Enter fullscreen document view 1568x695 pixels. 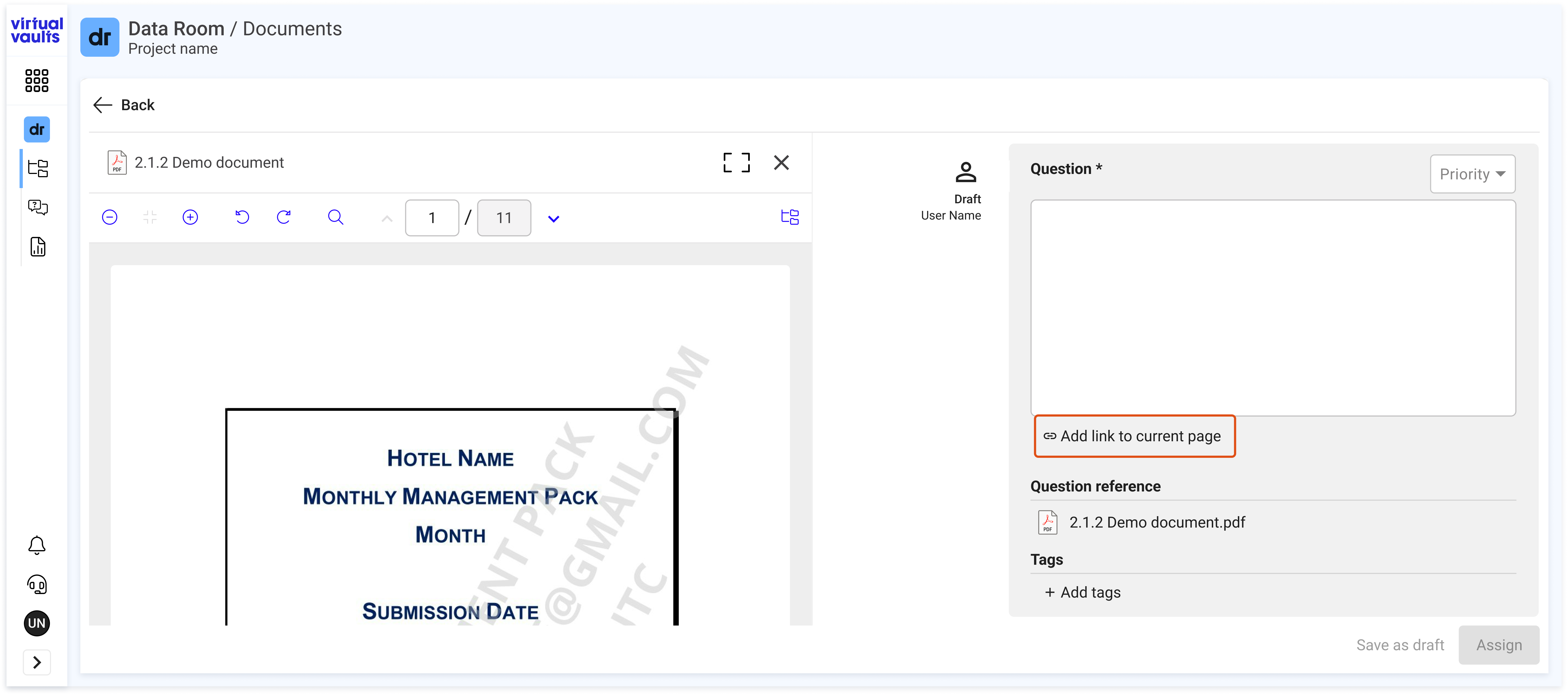pyautogui.click(x=736, y=163)
